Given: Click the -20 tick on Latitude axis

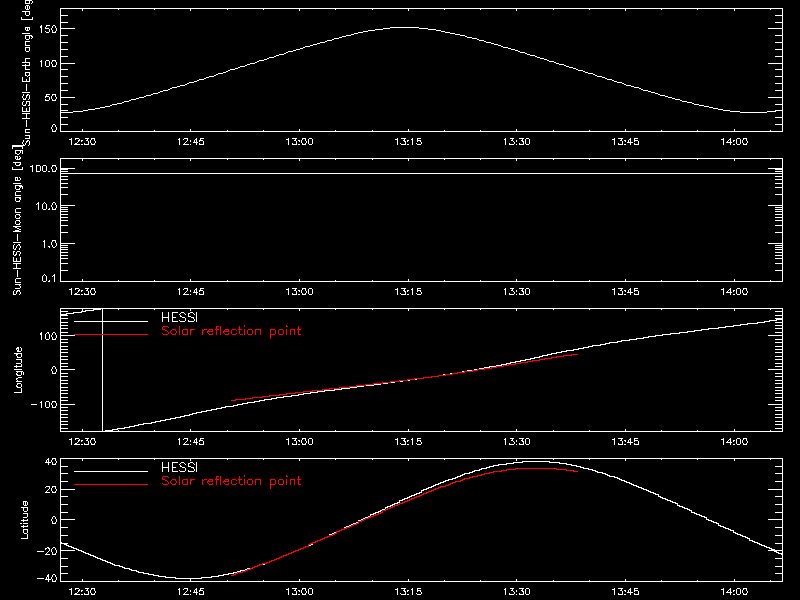Looking at the screenshot, I should 47,551.
